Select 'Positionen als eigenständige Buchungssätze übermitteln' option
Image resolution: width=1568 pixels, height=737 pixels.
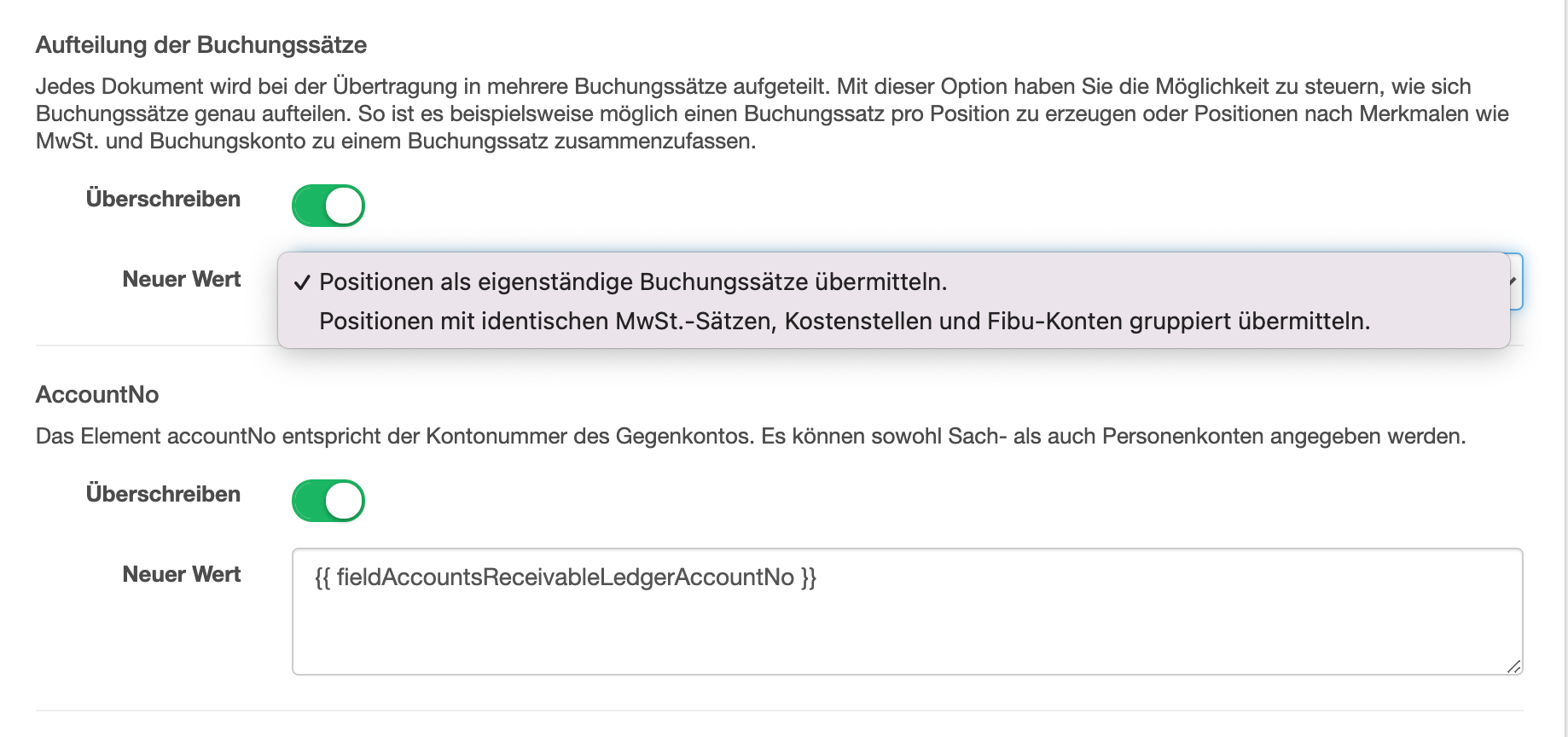633,282
